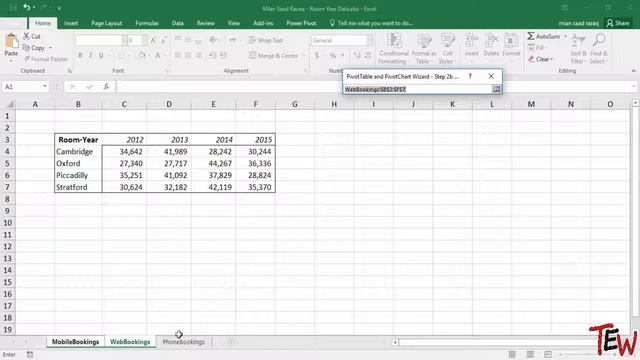Screen dimensions: 640x360
Task: Click the Merge & Center button
Action: point(274,56)
